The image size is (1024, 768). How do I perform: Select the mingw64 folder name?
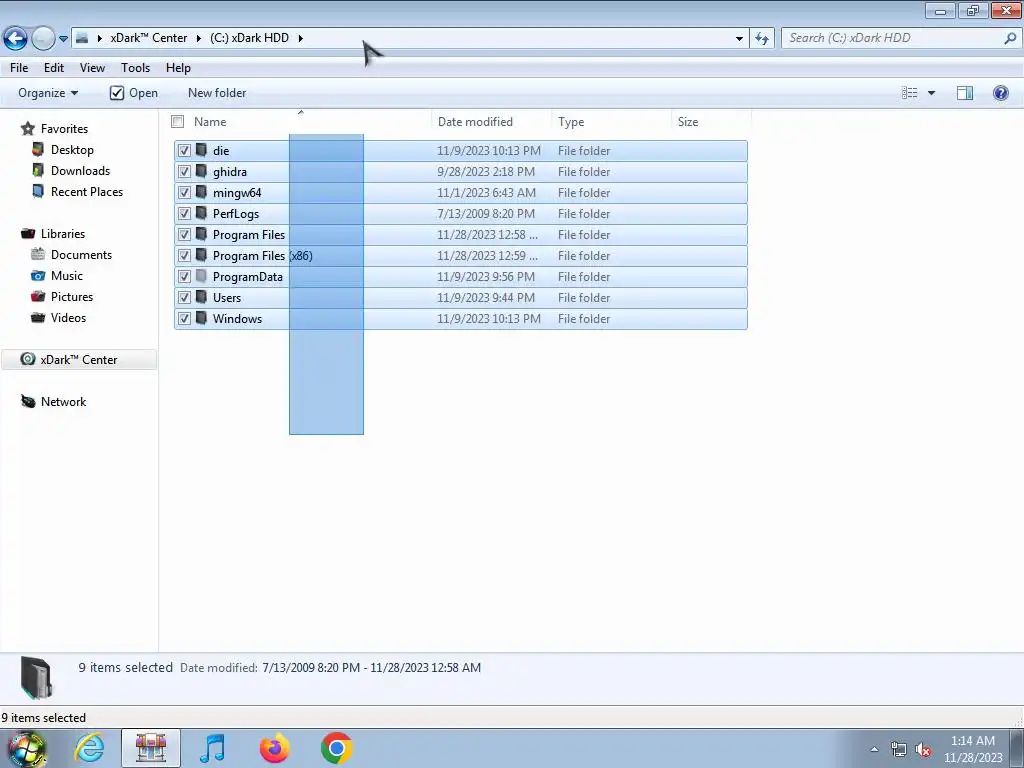237,193
